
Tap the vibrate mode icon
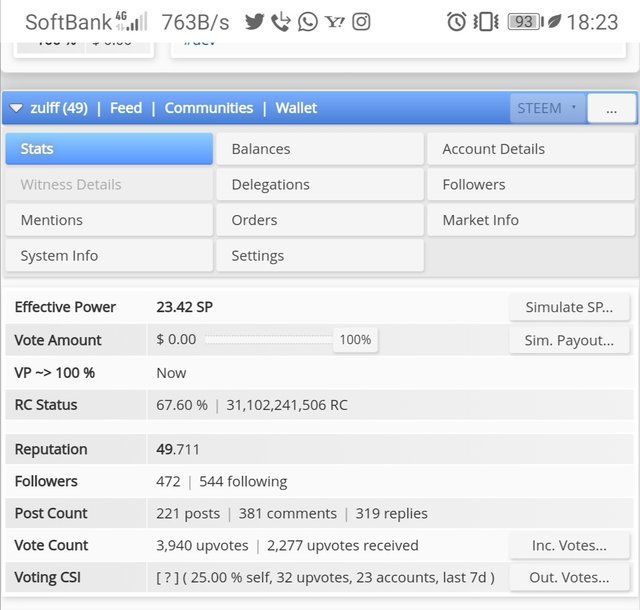pyautogui.click(x=486, y=22)
